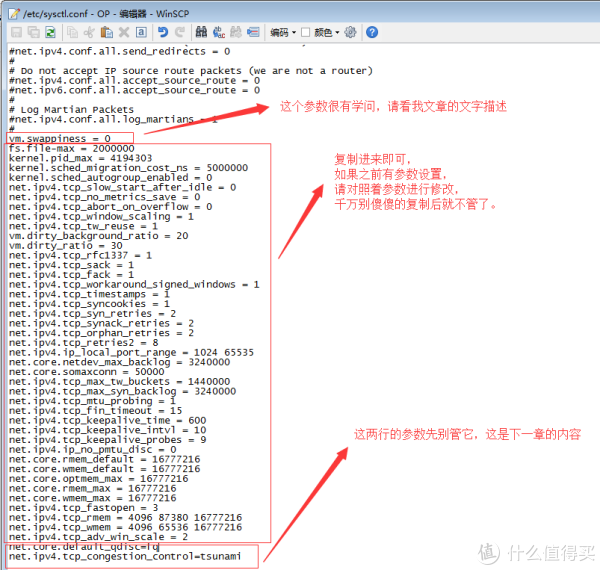The height and width of the screenshot is (570, 600).
Task: Open Find with the binoculars icon
Action: 200,32
